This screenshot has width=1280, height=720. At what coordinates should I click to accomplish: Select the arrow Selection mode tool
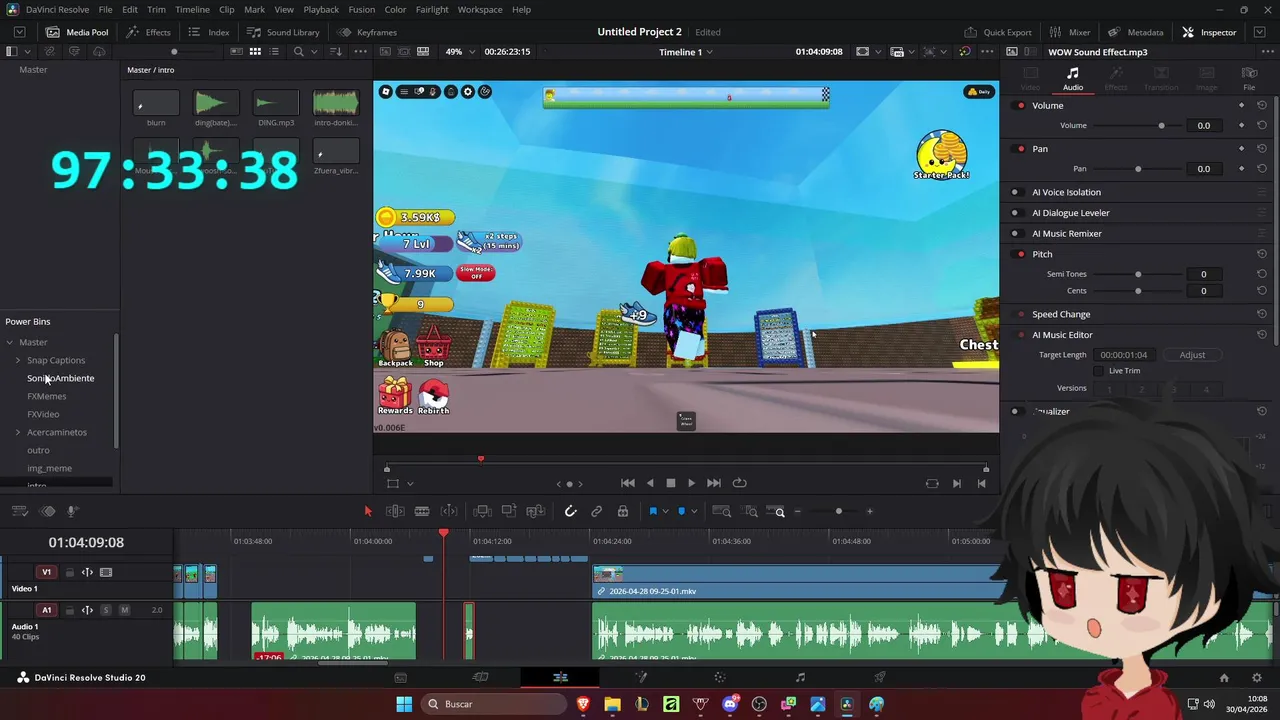(x=367, y=511)
